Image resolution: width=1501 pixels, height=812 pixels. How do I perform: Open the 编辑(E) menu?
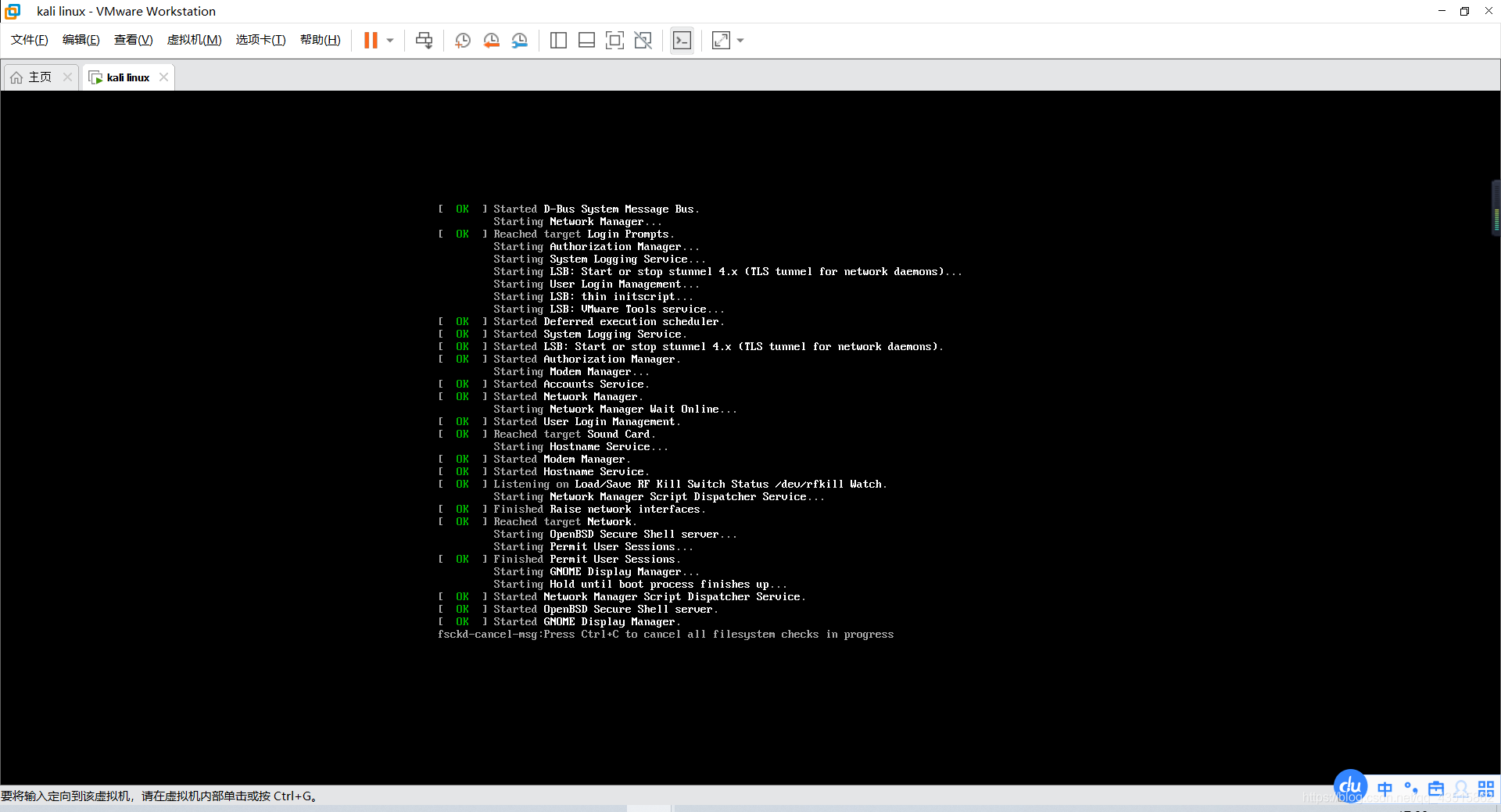pos(81,40)
